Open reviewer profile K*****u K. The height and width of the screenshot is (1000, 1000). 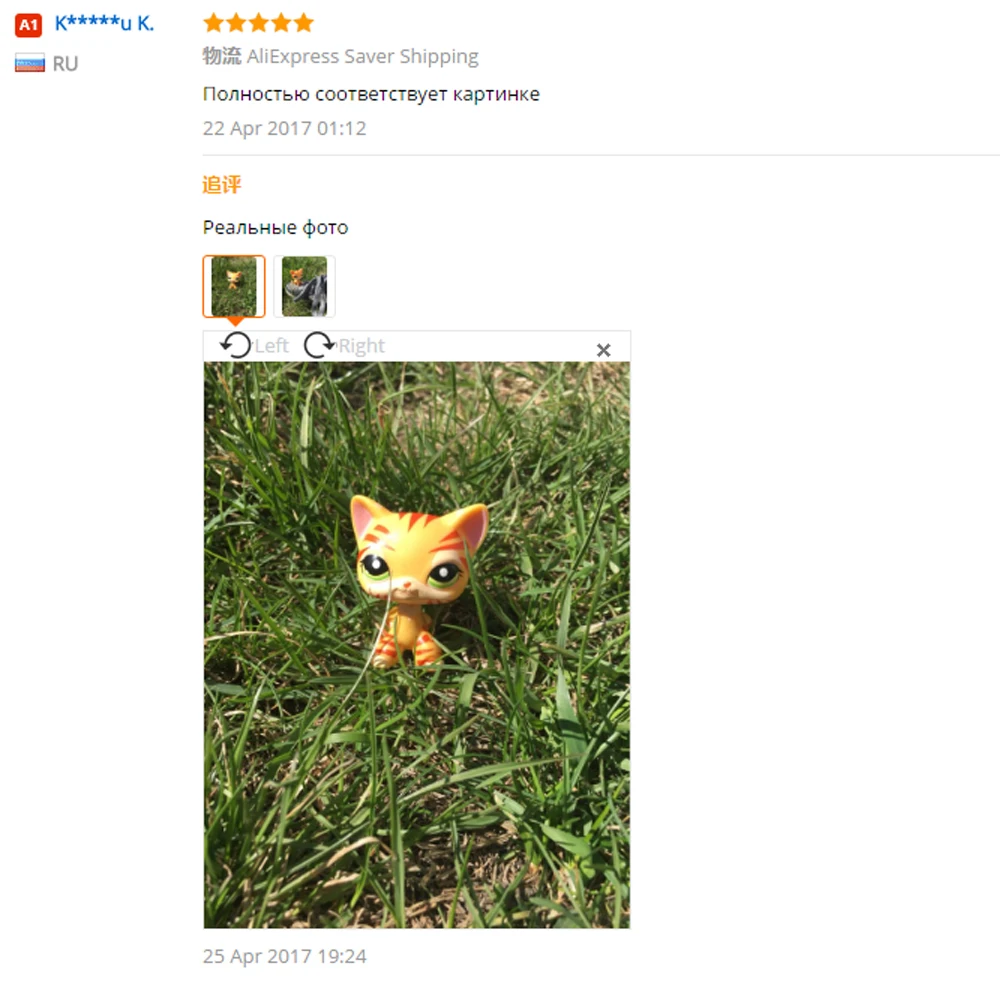(104, 24)
